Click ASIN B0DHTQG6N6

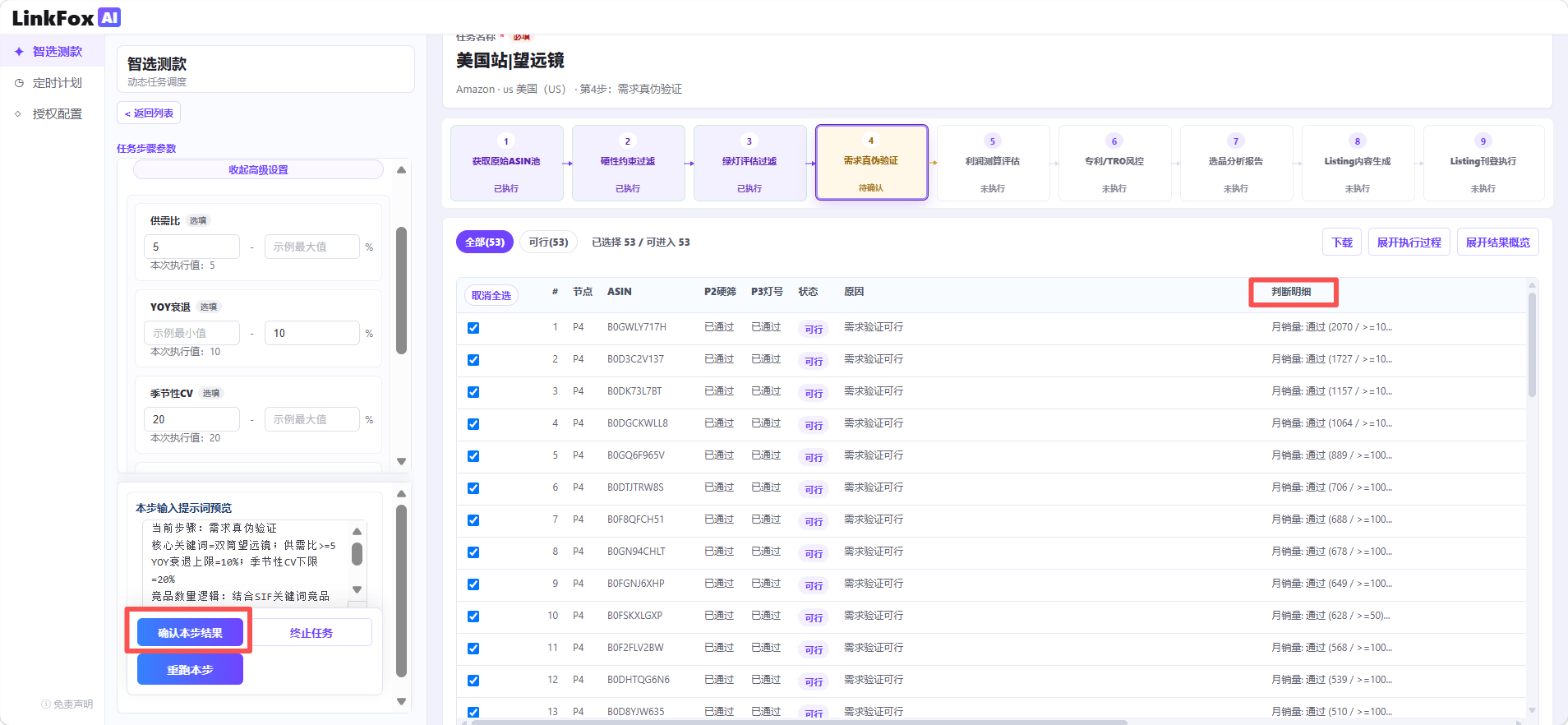(639, 680)
